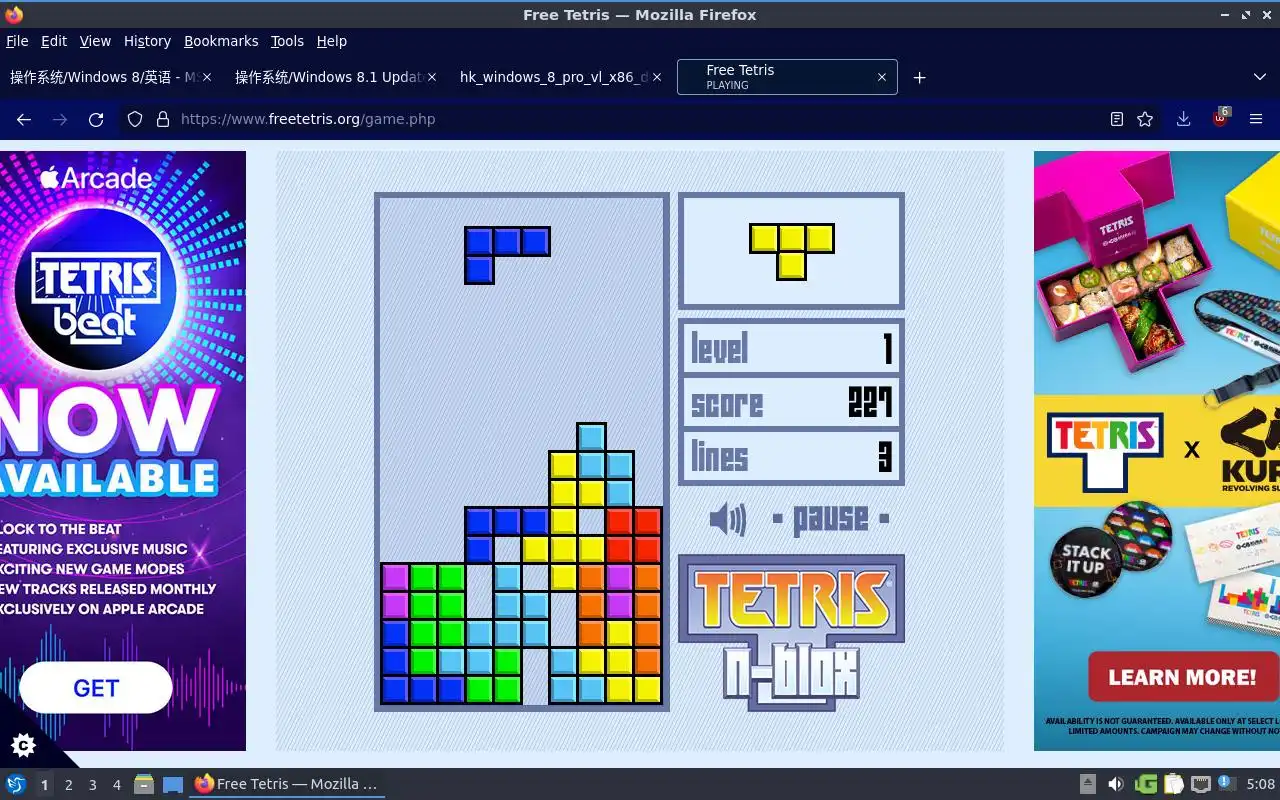Open the file manager taskbar icon
The image size is (1280, 800).
click(x=144, y=784)
